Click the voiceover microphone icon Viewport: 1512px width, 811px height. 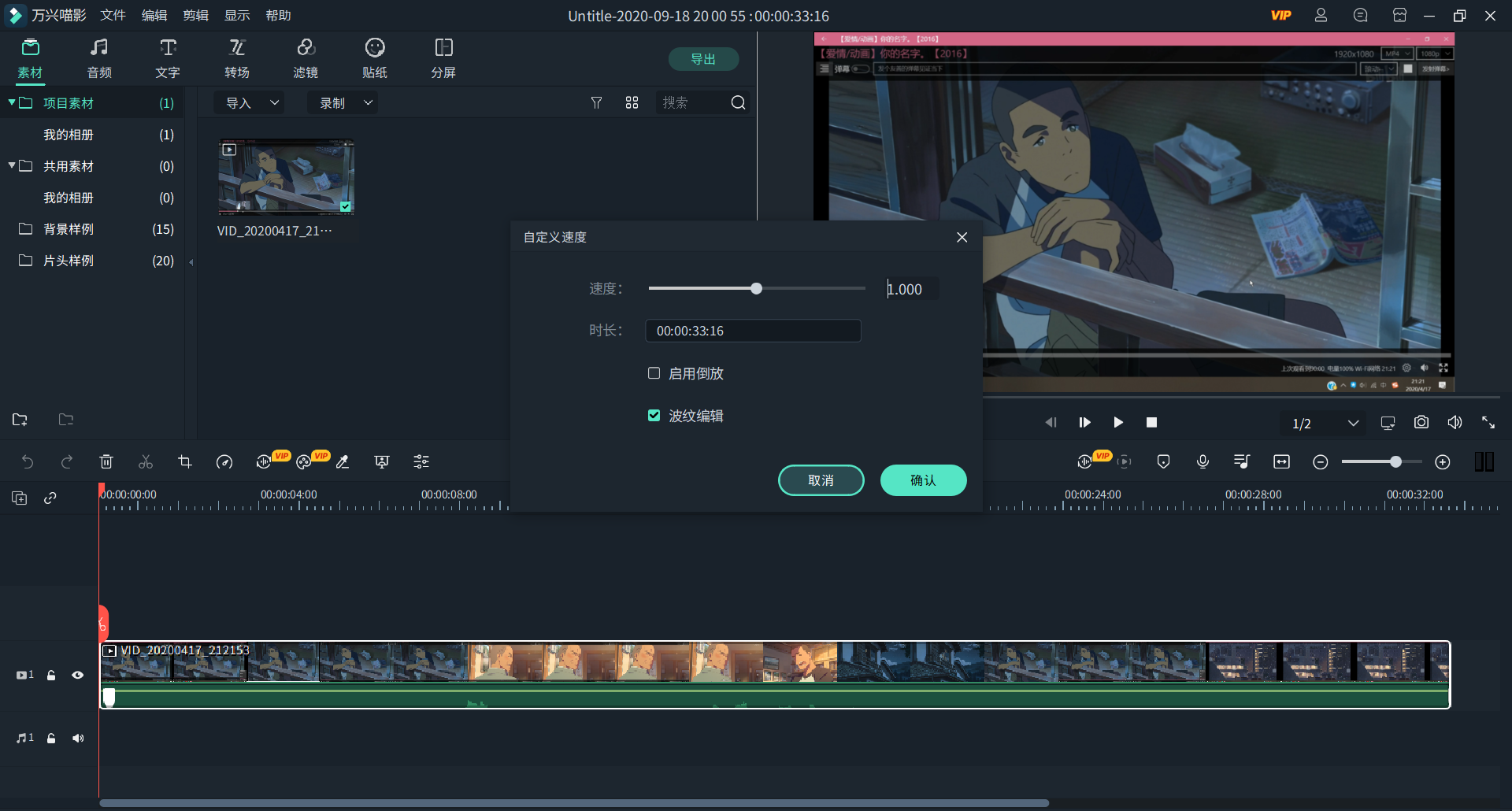pos(1203,462)
